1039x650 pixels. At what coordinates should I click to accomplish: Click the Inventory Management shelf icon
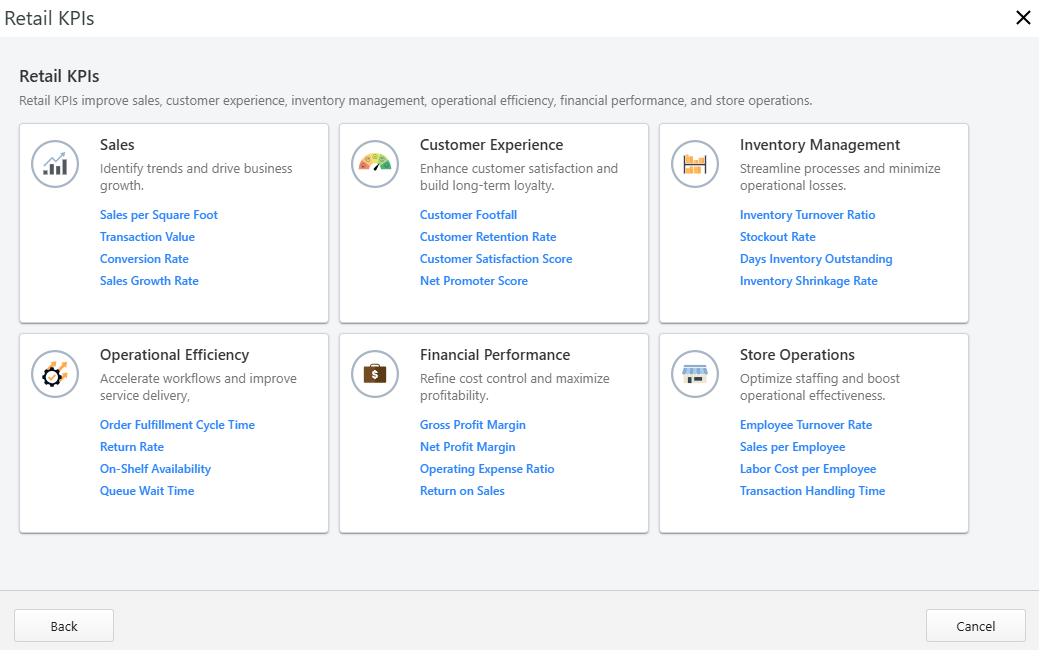click(x=695, y=164)
